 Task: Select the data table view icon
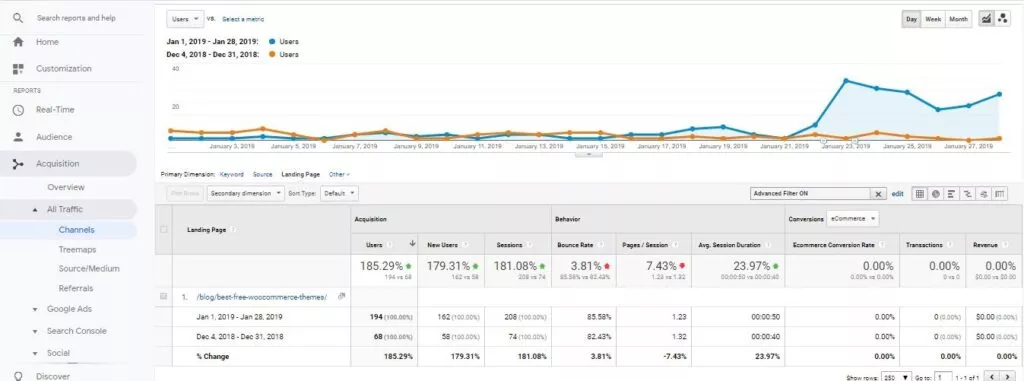pos(920,193)
